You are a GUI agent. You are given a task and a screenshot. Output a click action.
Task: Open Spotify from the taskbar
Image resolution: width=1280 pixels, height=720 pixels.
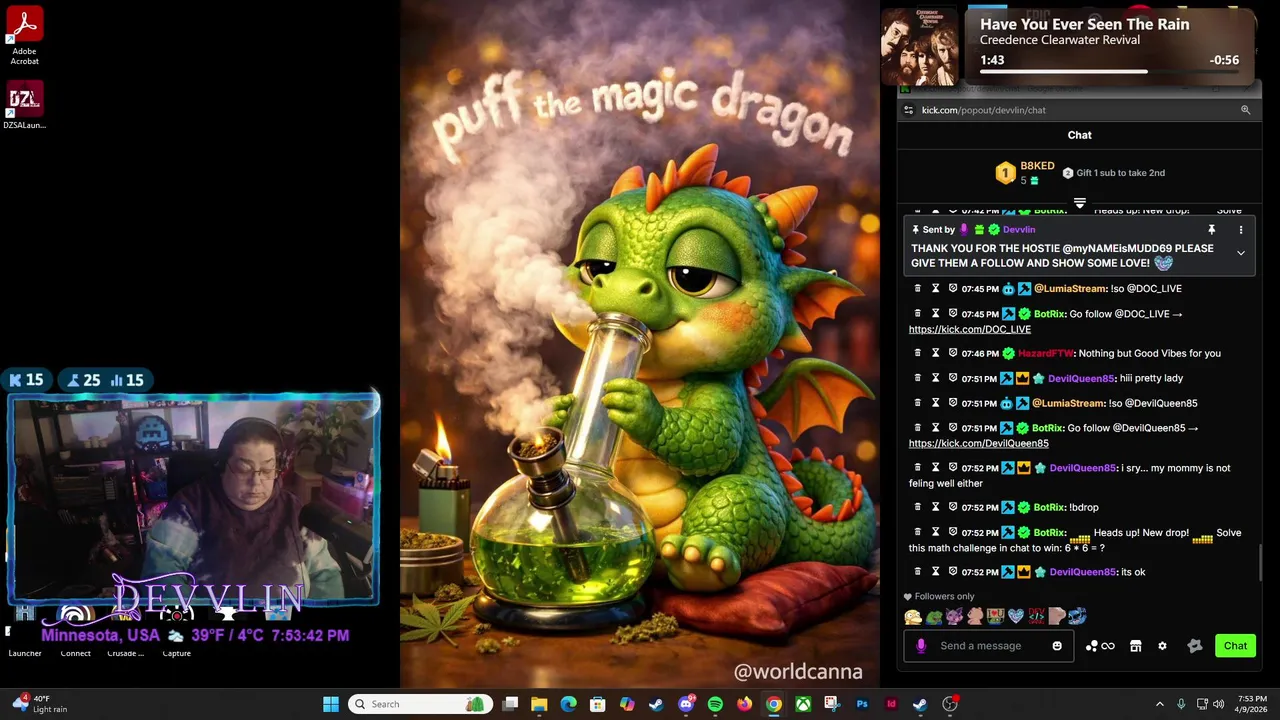[x=715, y=704]
